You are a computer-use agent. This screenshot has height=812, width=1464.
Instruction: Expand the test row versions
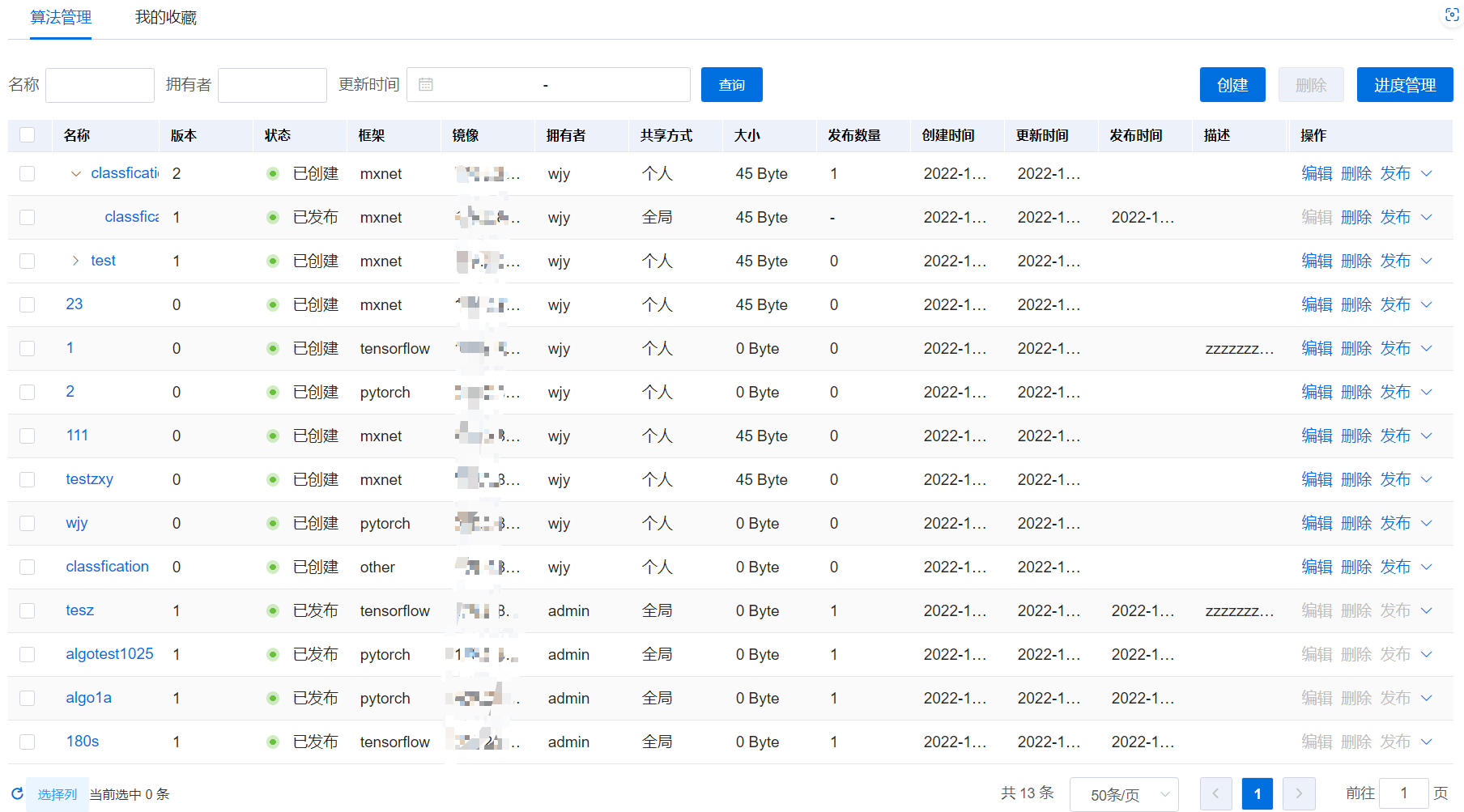(76, 261)
